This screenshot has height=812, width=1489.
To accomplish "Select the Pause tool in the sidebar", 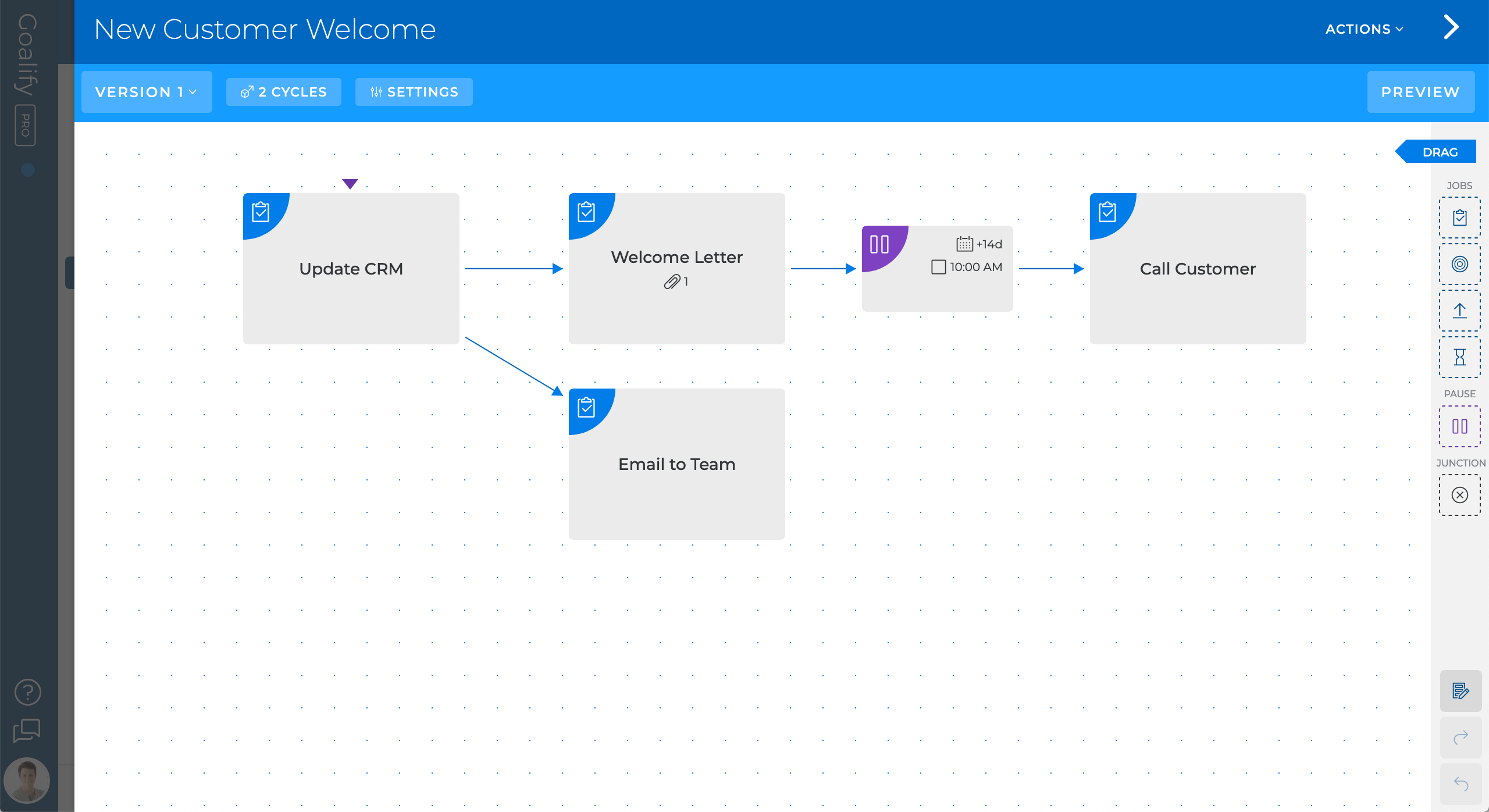I will 1460,426.
